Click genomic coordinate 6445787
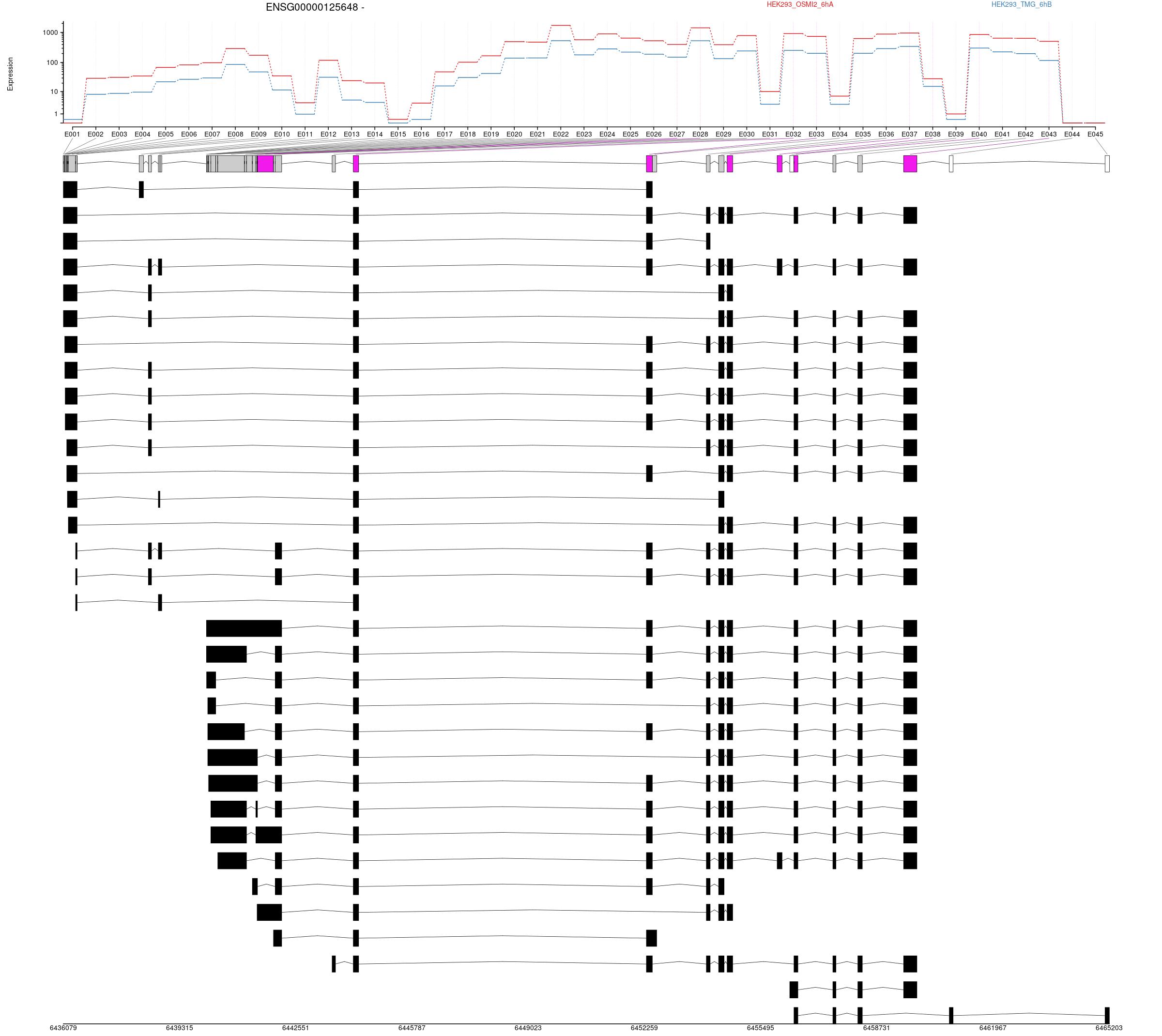Screen dimensions: 1162x1036 [412, 1028]
